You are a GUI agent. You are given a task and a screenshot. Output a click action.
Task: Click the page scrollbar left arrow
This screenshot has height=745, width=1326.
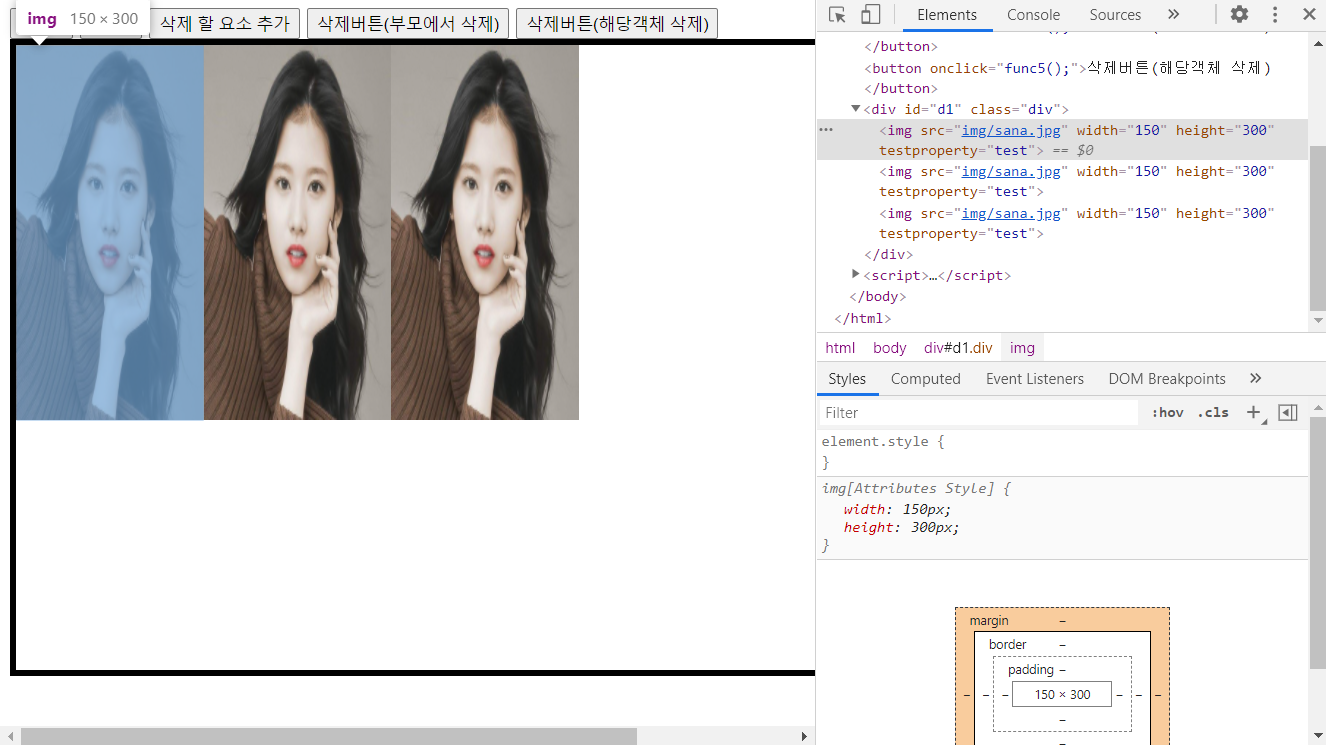(9, 736)
